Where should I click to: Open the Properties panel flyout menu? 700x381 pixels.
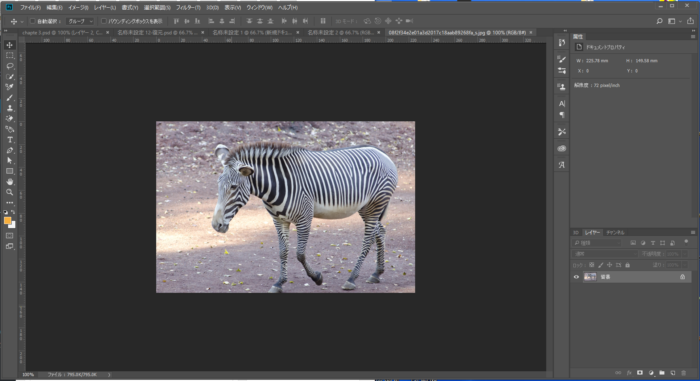(693, 37)
